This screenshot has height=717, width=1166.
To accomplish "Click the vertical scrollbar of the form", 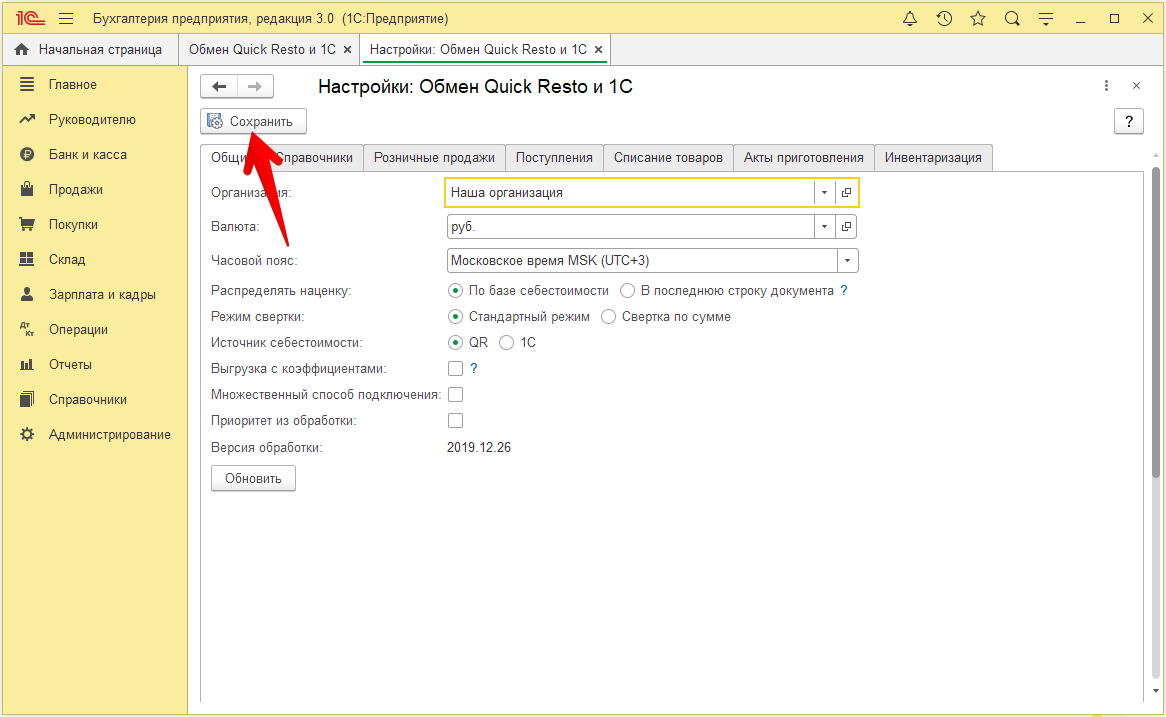I will pos(1156,321).
